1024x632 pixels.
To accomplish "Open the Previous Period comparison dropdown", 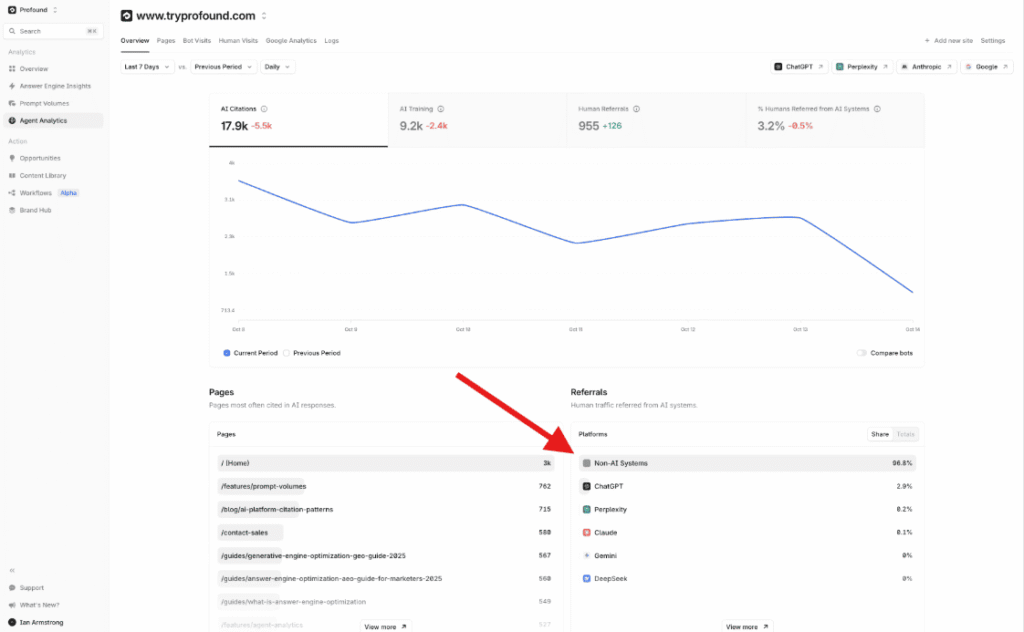I will click(223, 67).
